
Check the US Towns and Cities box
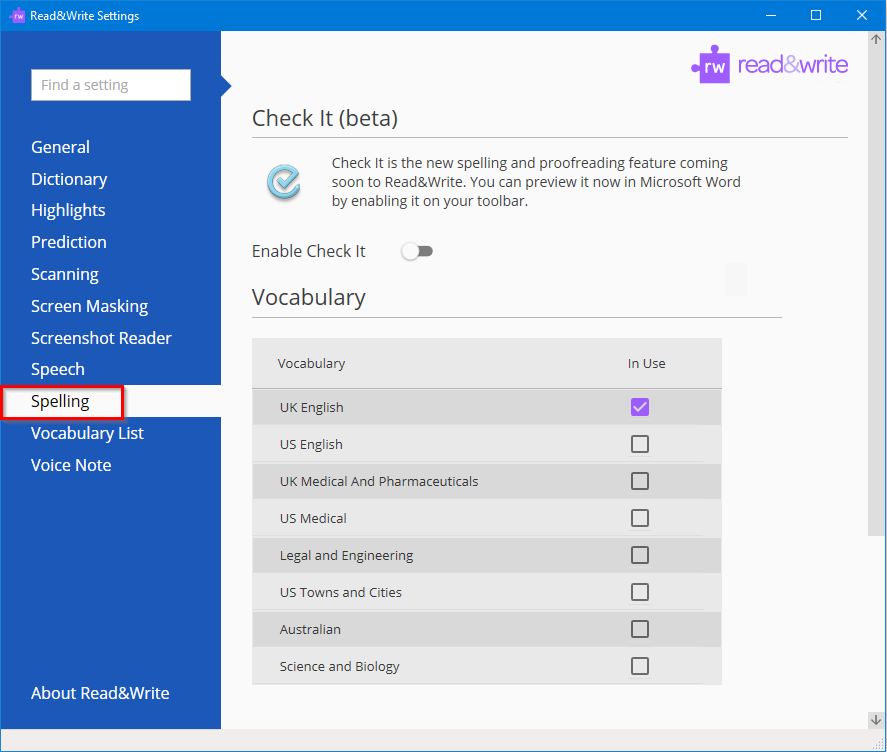point(640,592)
